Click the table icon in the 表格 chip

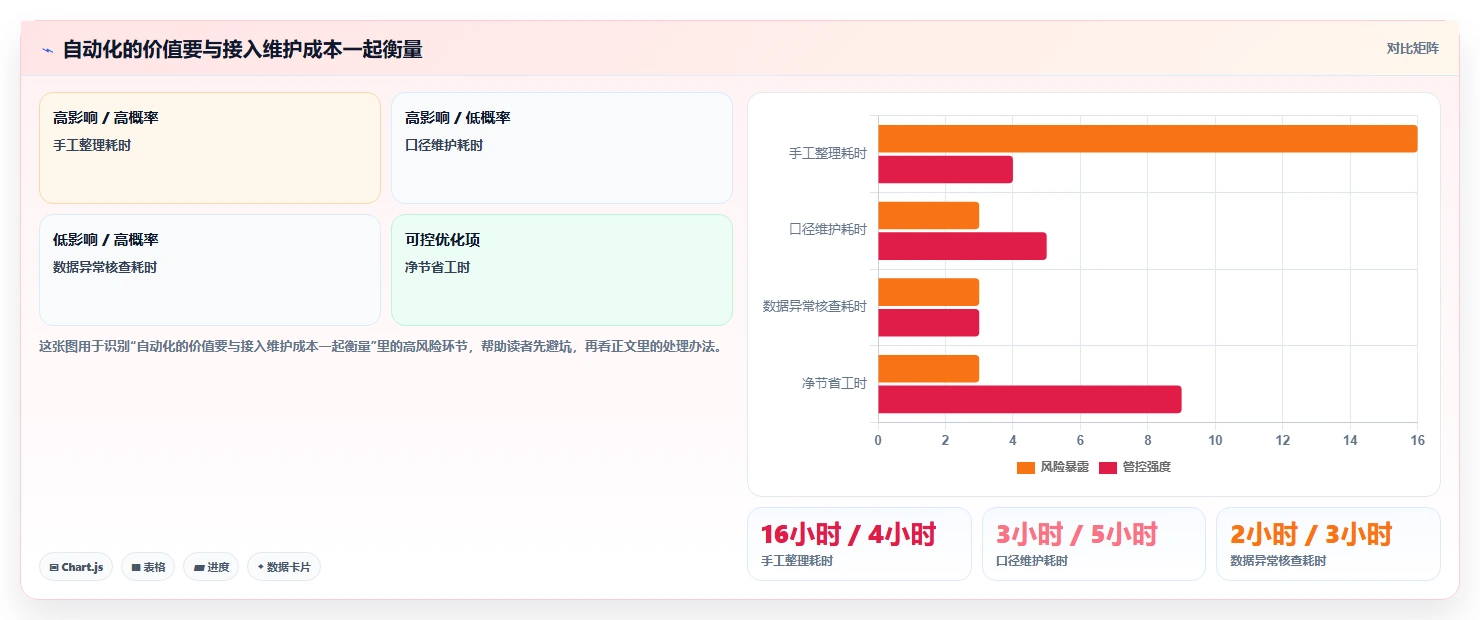point(136,567)
